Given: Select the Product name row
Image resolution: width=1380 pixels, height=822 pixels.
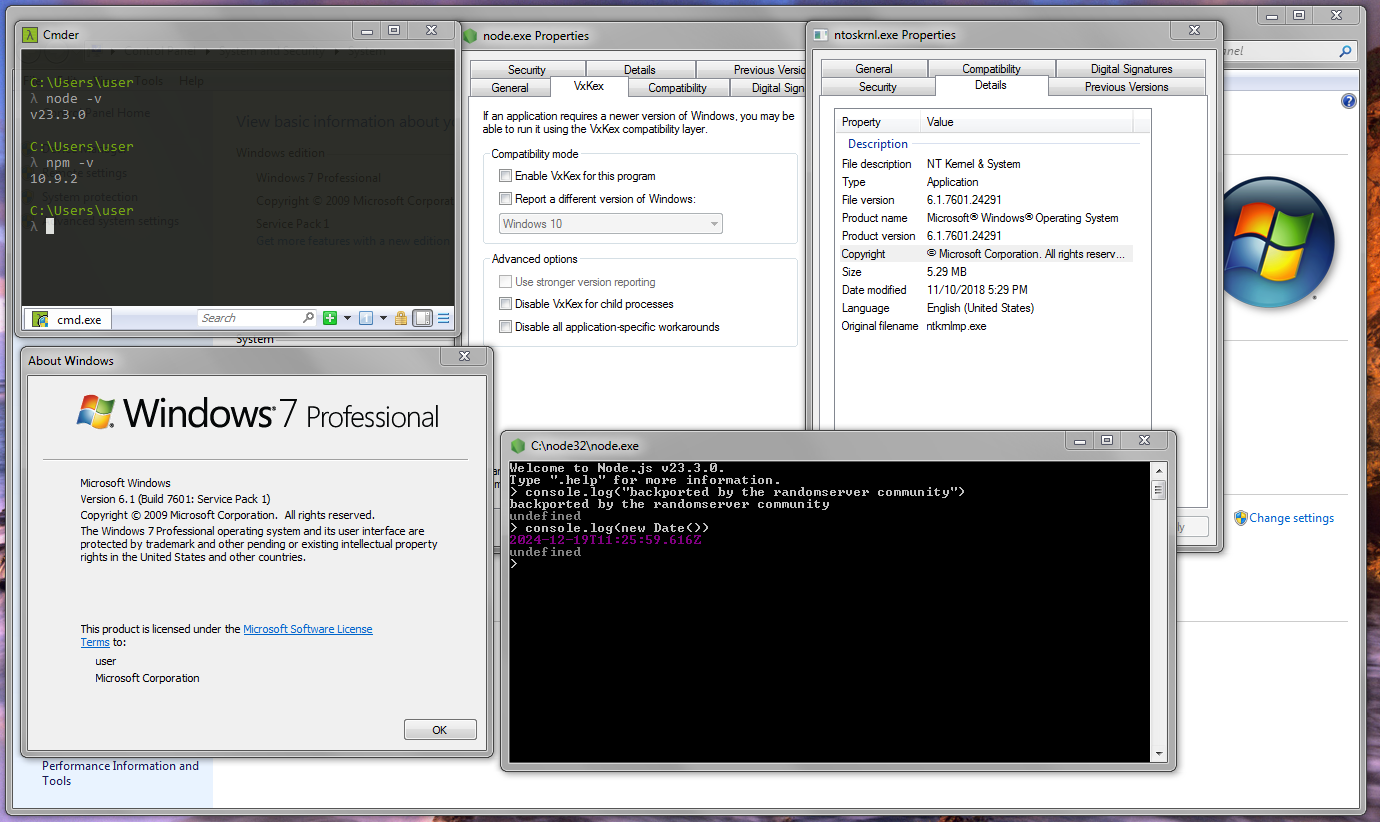Looking at the screenshot, I should [985, 218].
